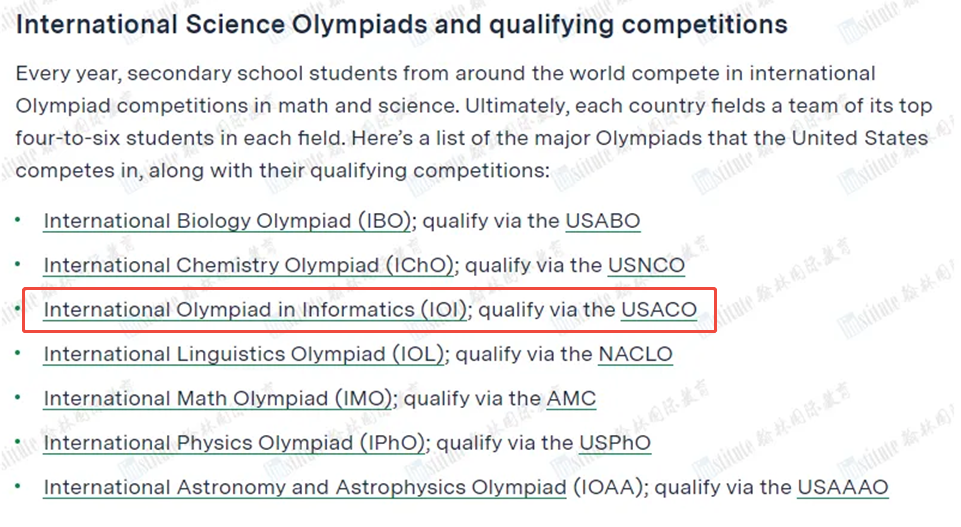This screenshot has height=527, width=961.
Task: Visit the USPhO link
Action: pyautogui.click(x=615, y=443)
